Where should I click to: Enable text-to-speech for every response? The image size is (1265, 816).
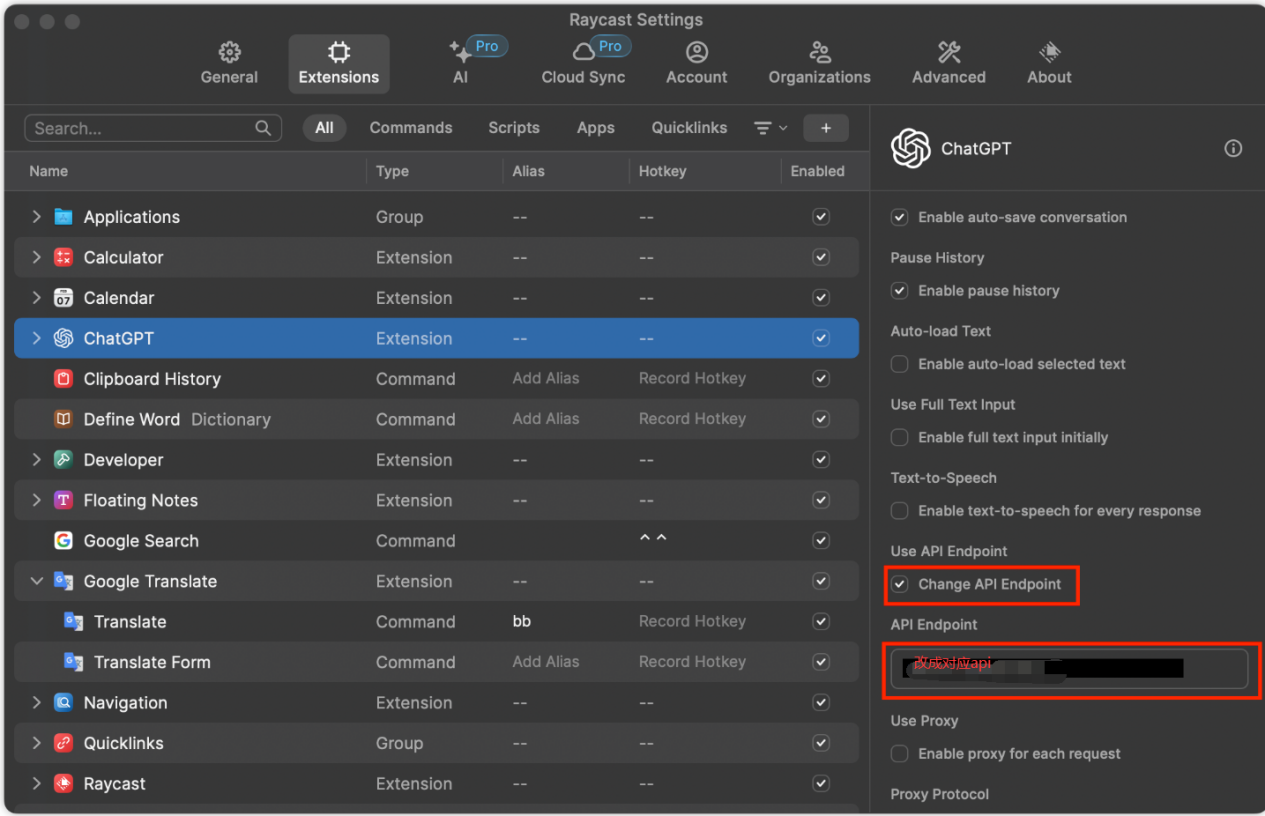[900, 511]
